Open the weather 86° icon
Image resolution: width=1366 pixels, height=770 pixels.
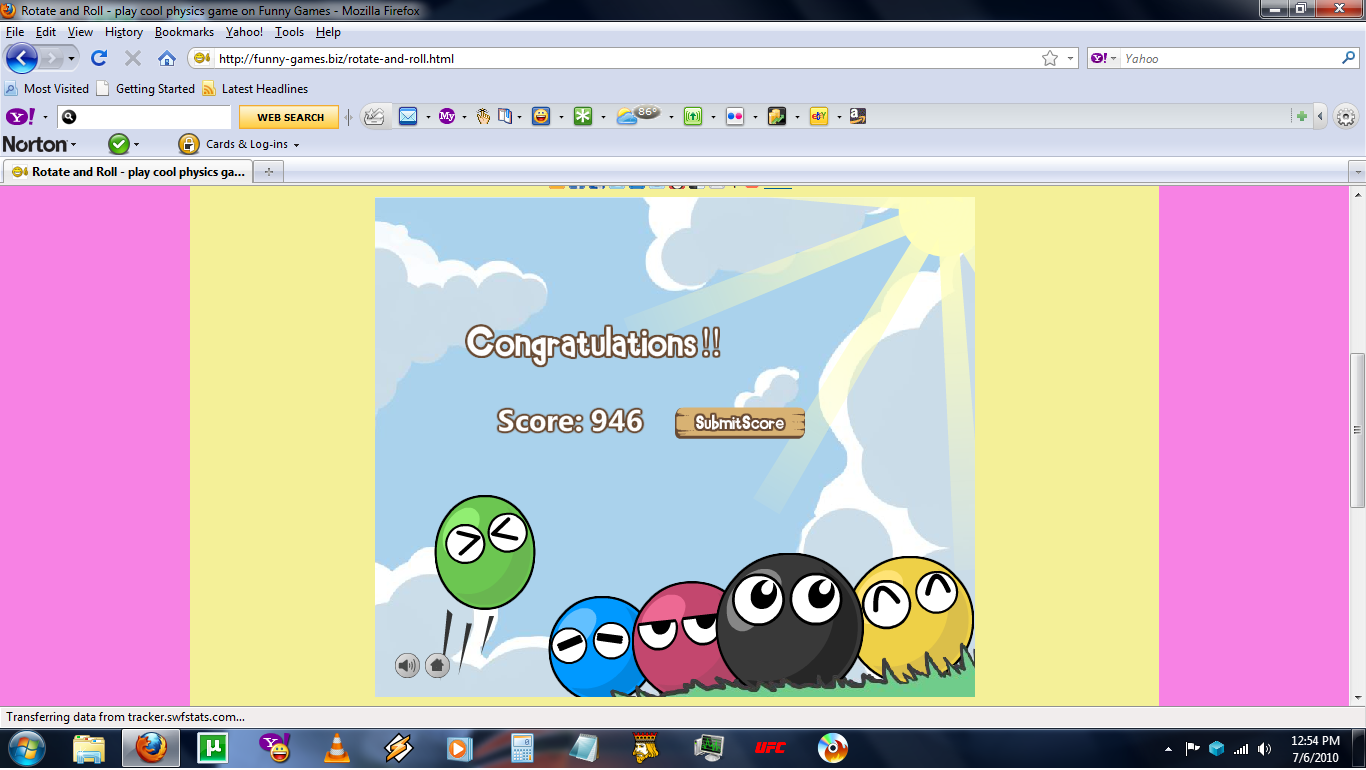tap(638, 116)
